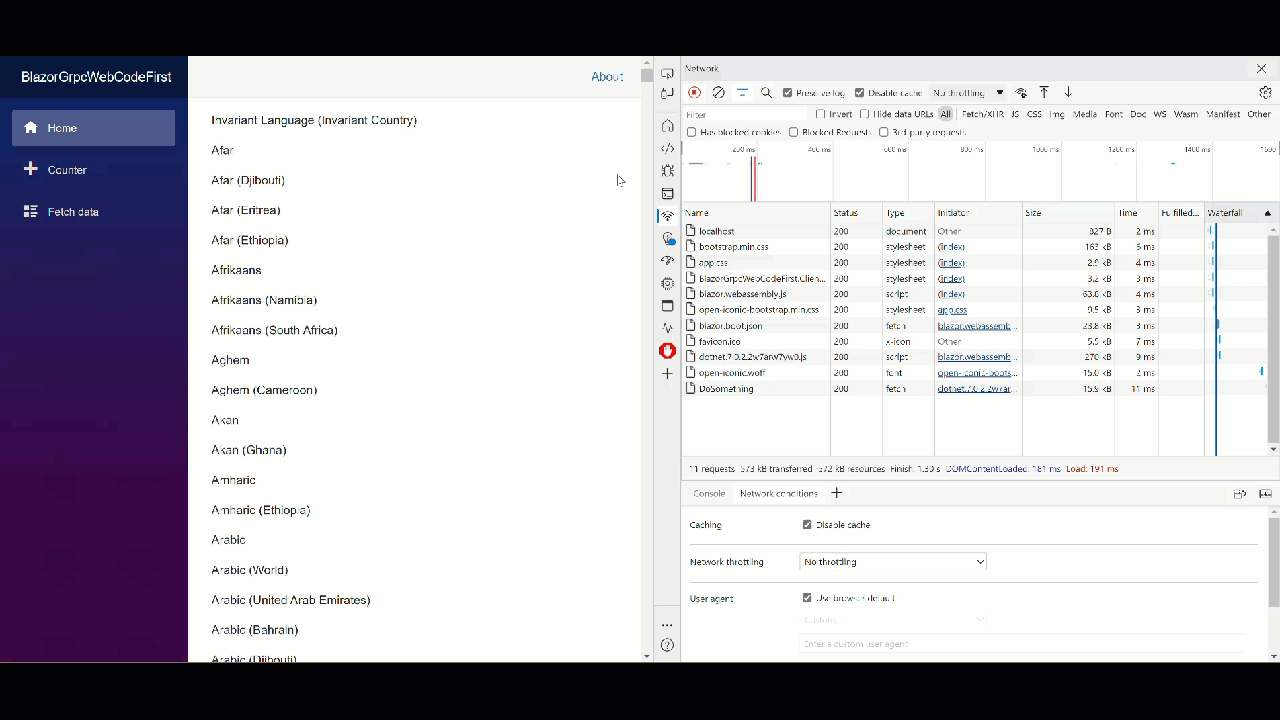Viewport: 1280px width, 720px height.
Task: Check 3rd-party requests
Action: [883, 132]
